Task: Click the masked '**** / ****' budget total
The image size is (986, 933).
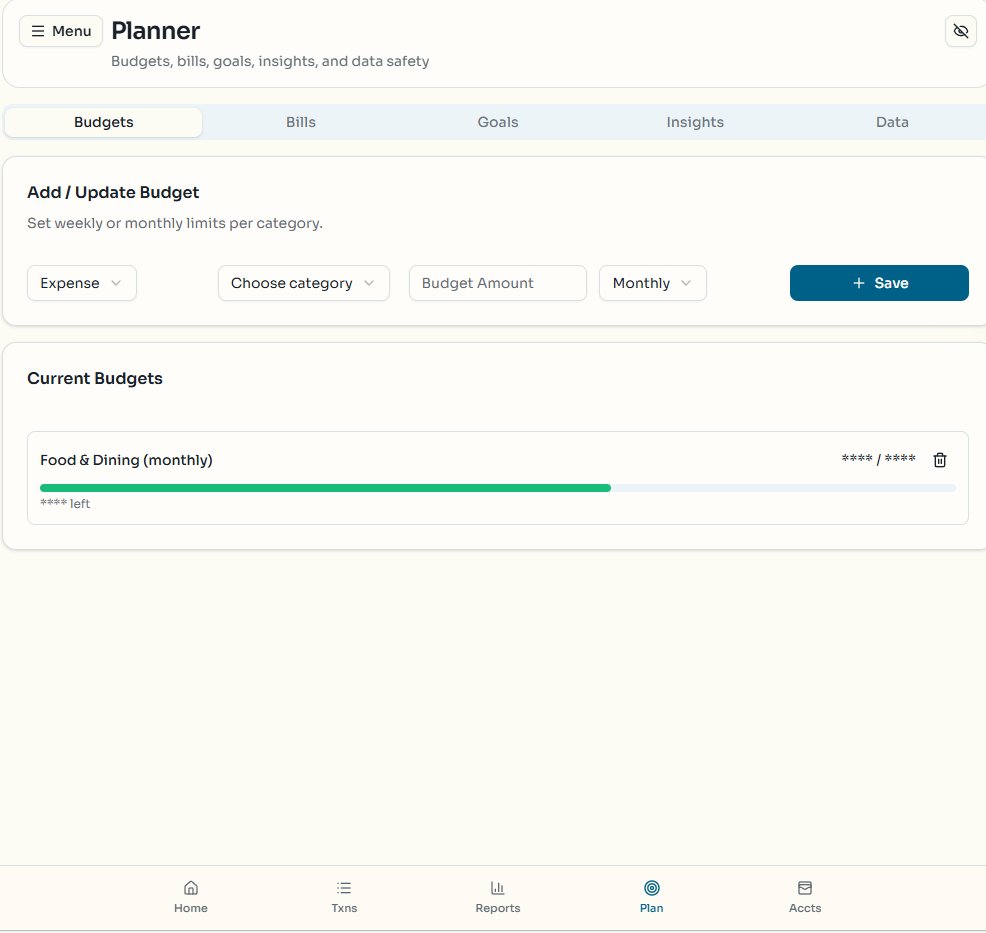Action: pos(878,459)
